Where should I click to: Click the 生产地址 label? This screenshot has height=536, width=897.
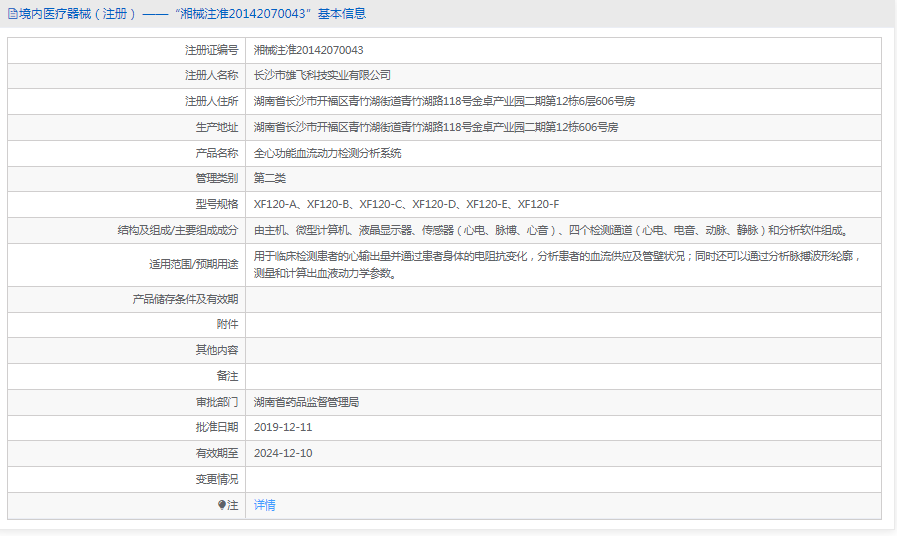[217, 127]
